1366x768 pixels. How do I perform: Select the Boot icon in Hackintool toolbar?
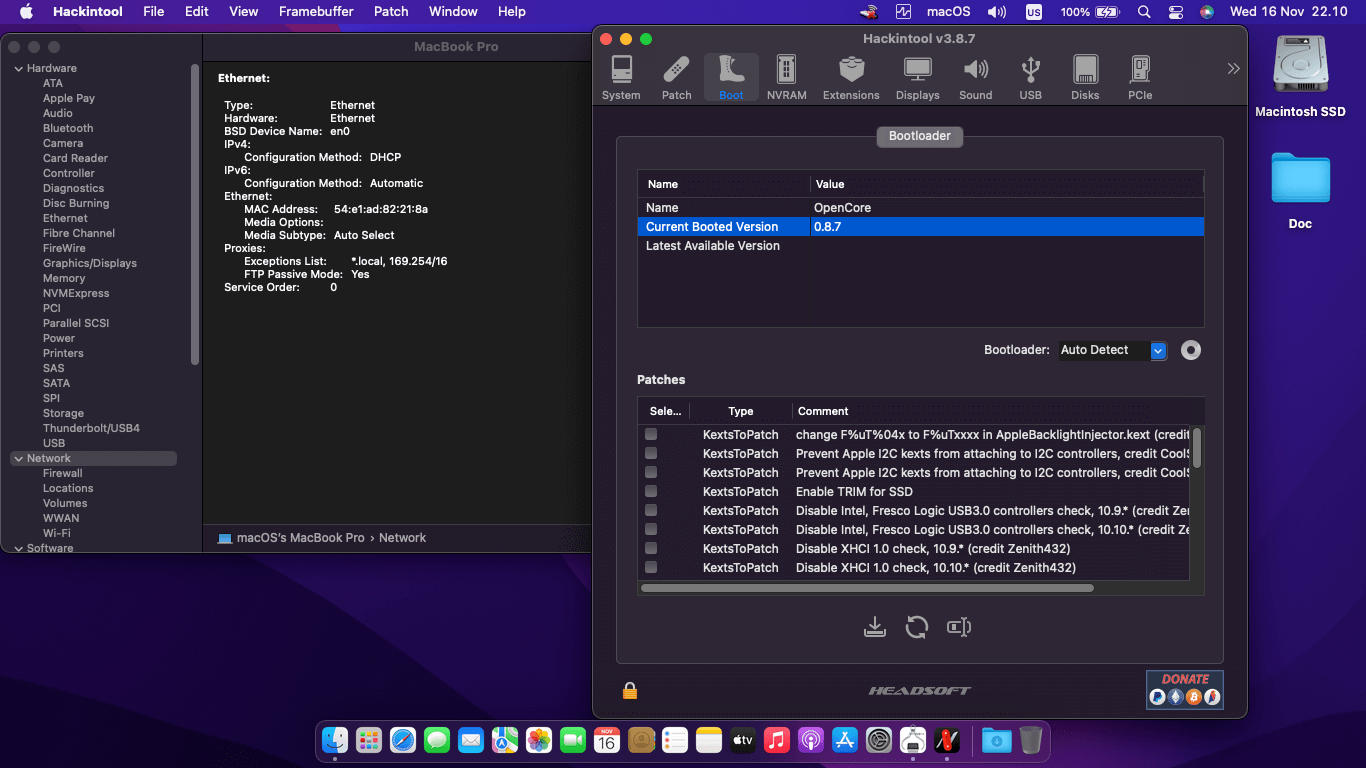coord(731,78)
